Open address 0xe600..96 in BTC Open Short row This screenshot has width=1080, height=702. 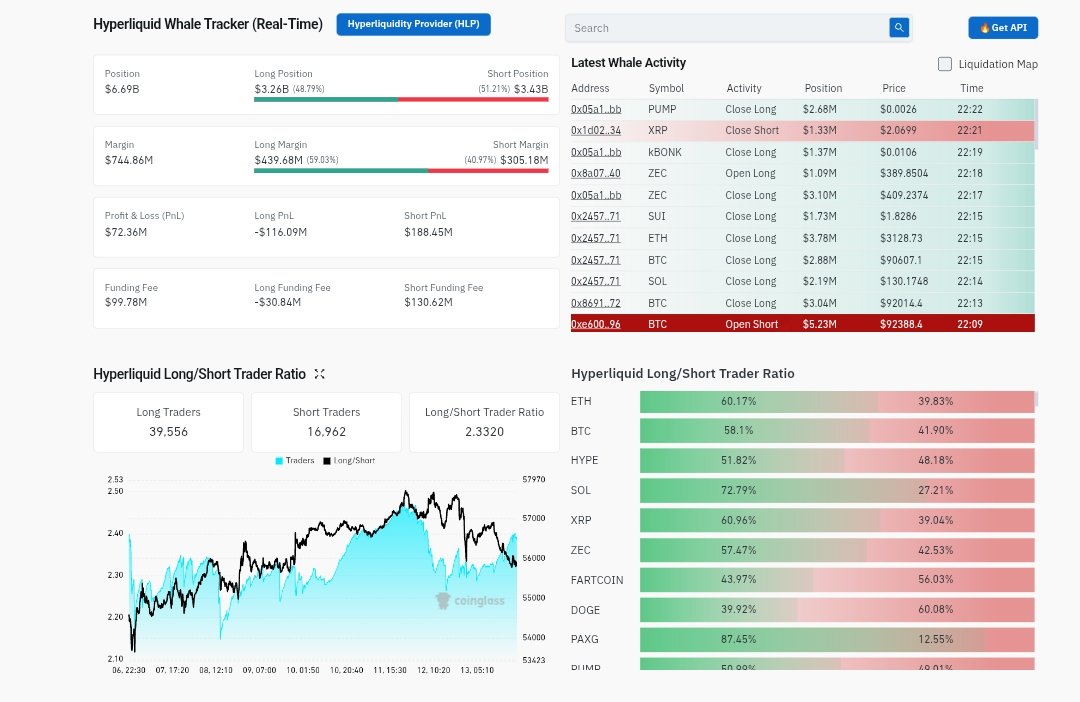pos(595,324)
